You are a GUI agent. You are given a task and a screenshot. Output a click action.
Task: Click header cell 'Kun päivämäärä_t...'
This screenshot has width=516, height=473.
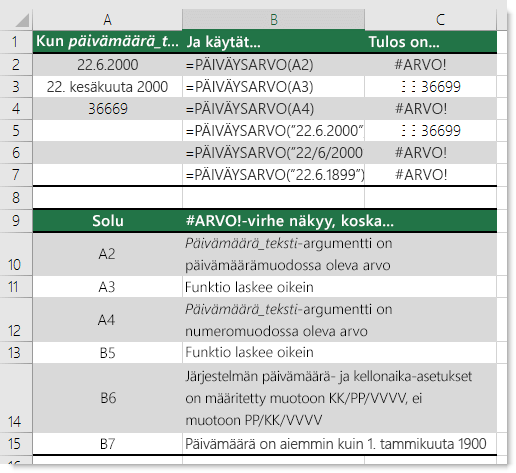(107, 42)
